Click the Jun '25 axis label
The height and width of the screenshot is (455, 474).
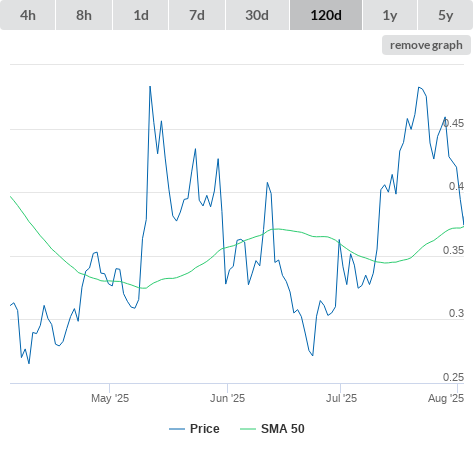click(x=227, y=398)
